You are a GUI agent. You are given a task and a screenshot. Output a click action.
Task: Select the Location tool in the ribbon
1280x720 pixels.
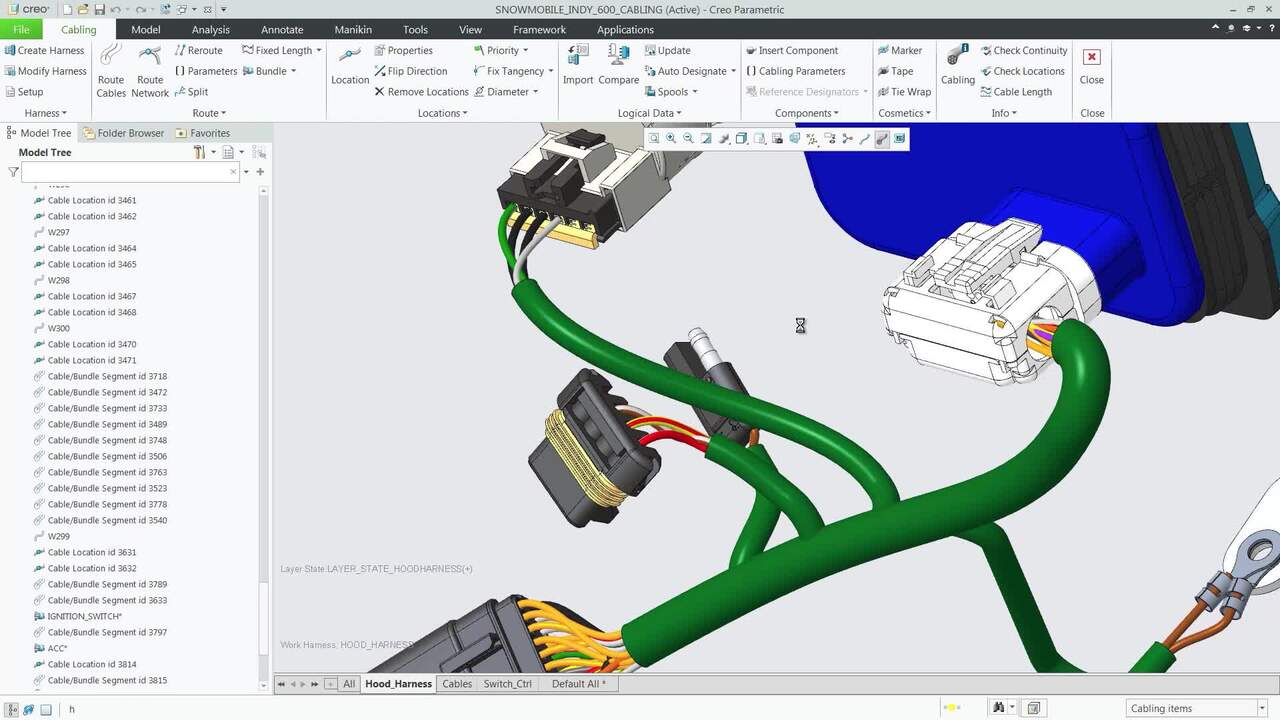coord(350,66)
